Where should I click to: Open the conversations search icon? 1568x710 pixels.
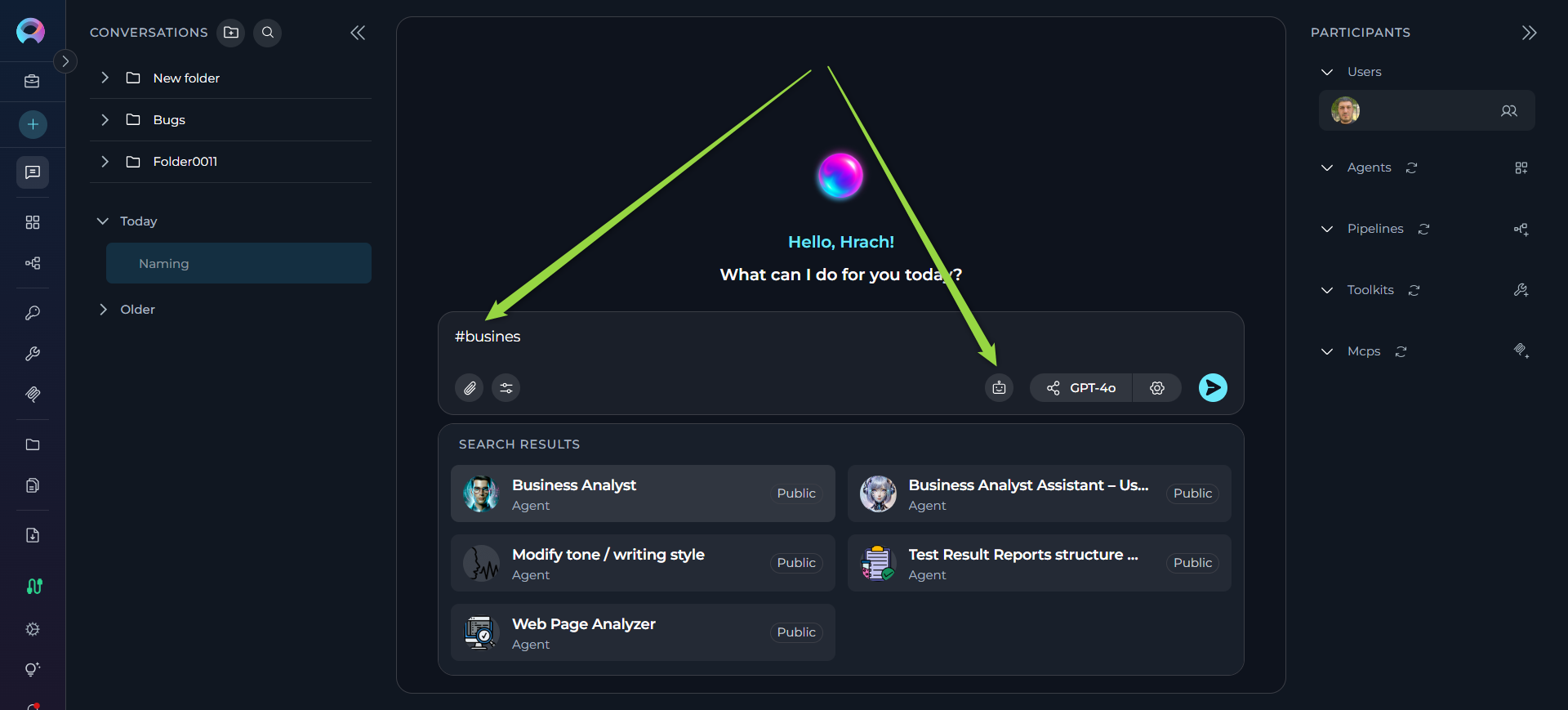pyautogui.click(x=267, y=33)
